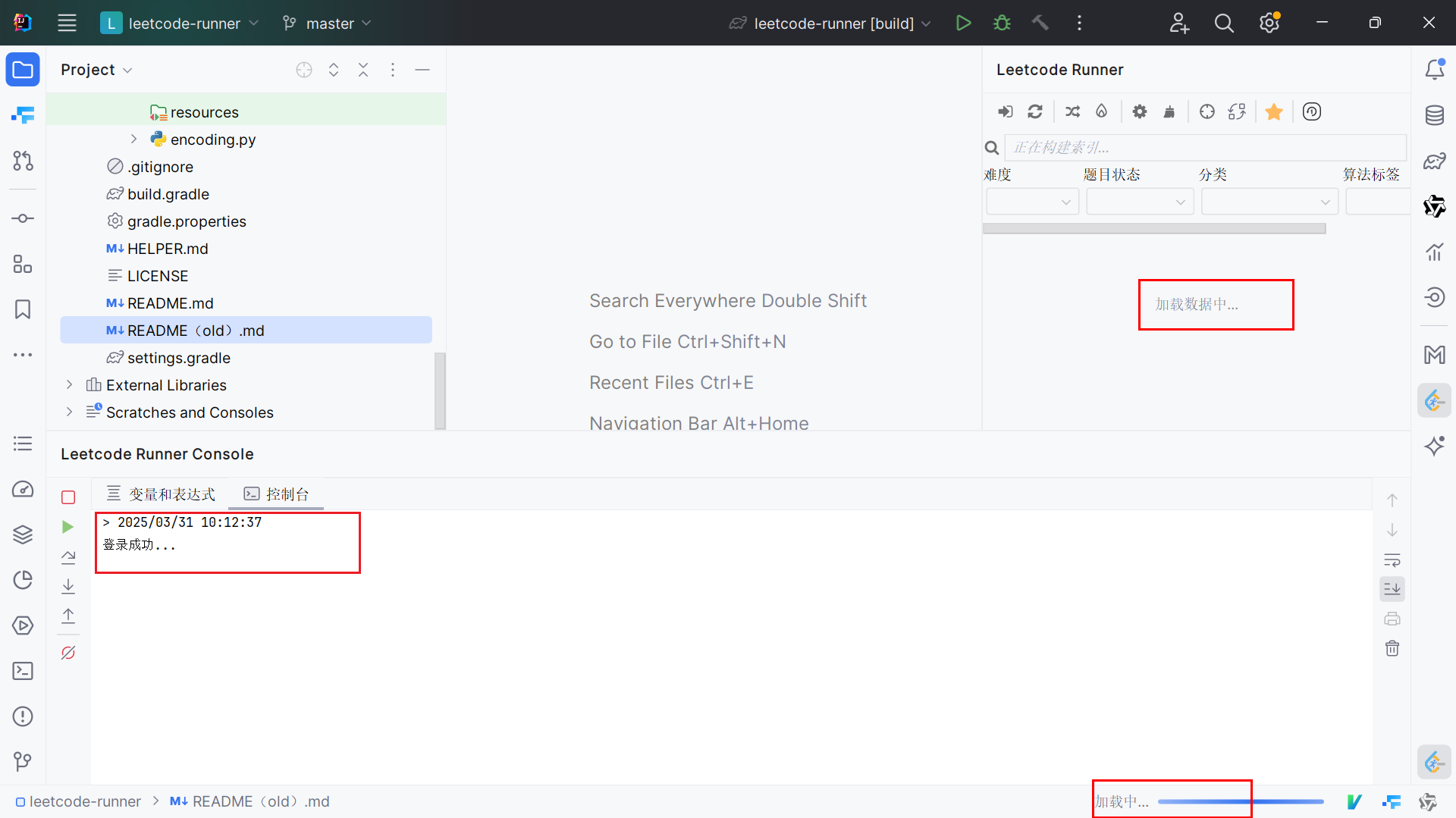Open build.gradle in project tree
Image resolution: width=1456 pixels, height=818 pixels.
pos(168,194)
